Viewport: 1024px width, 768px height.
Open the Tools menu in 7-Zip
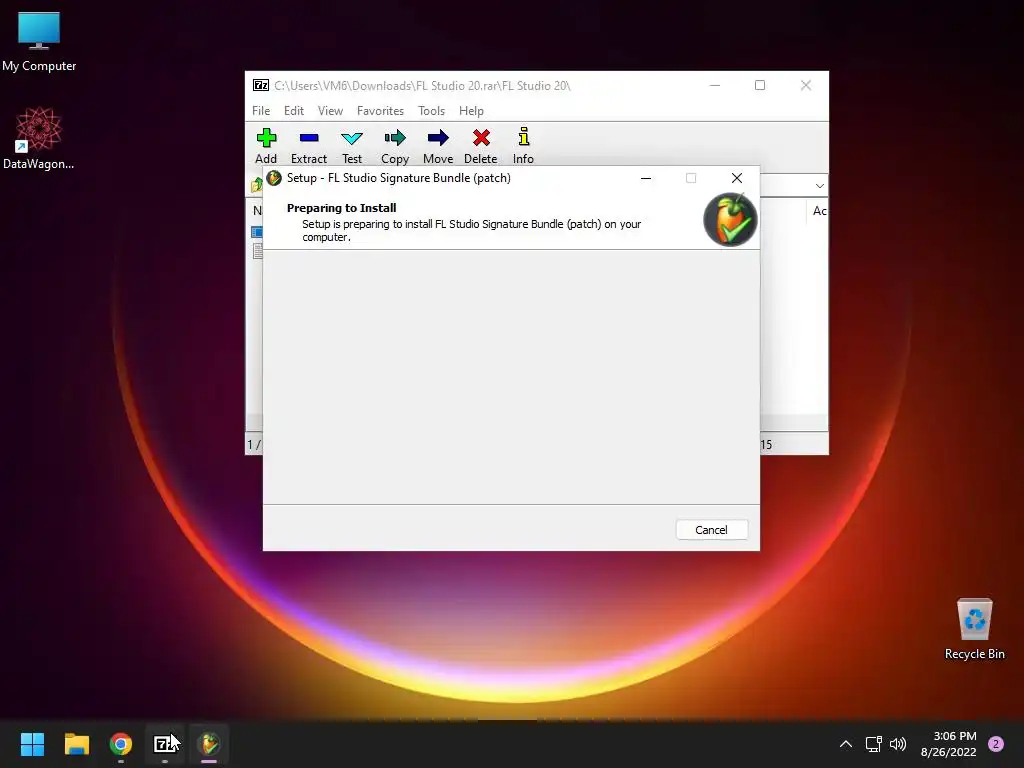[x=431, y=111]
